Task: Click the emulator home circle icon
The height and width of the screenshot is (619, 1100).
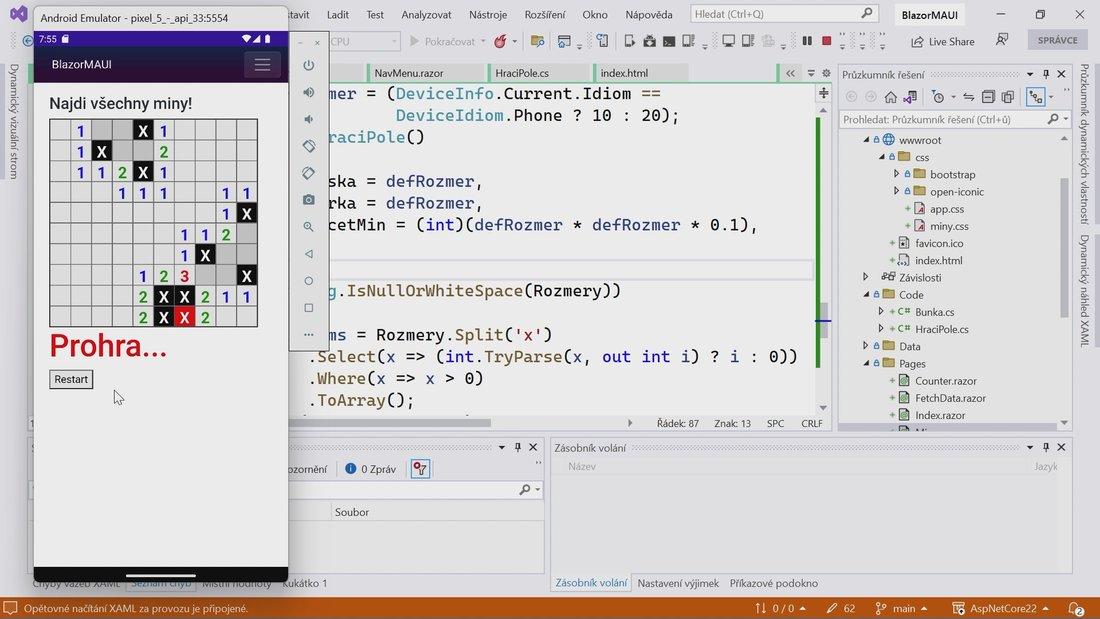Action: [309, 281]
